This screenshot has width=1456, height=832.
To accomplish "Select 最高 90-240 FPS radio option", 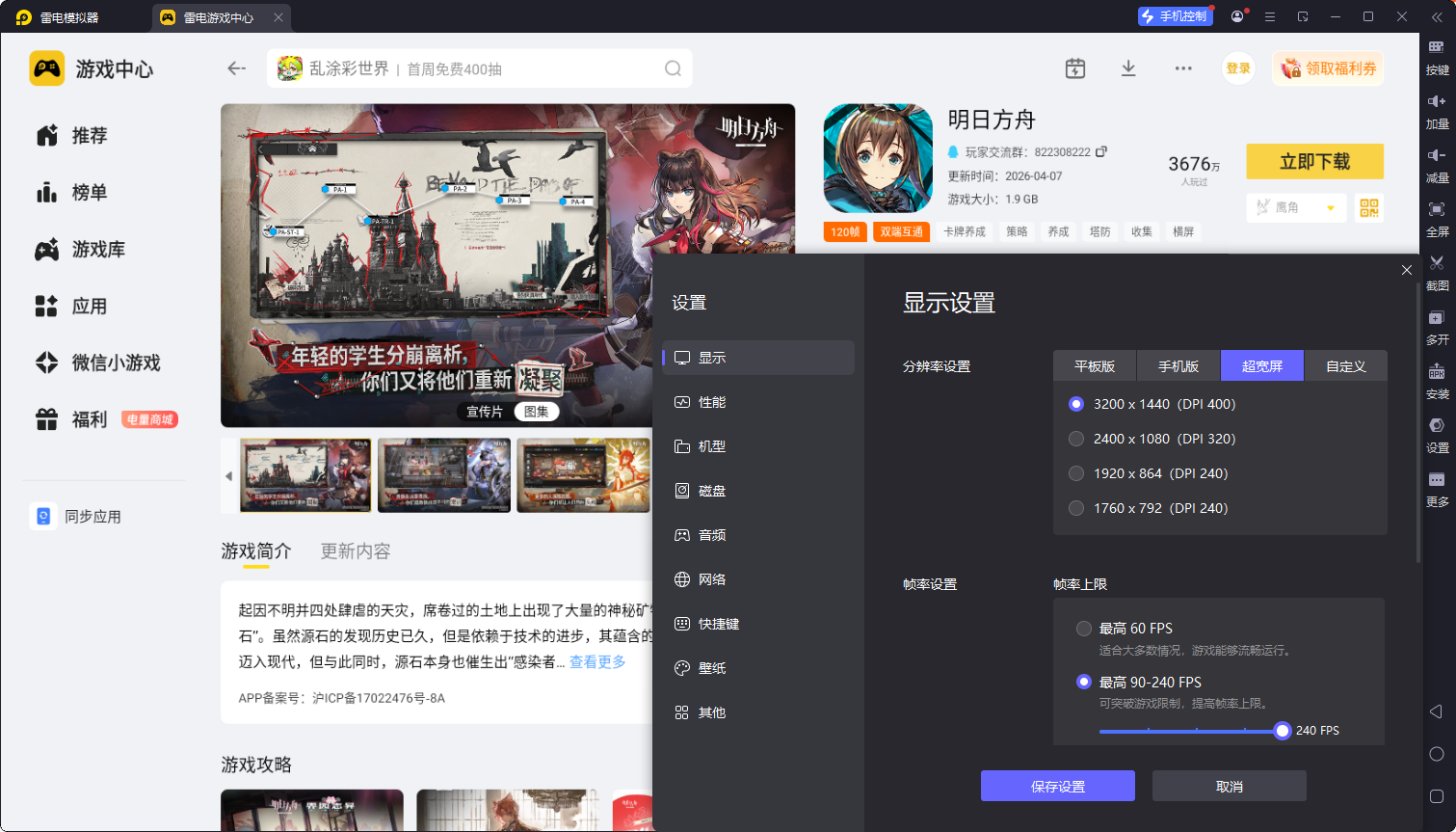I will (x=1084, y=682).
